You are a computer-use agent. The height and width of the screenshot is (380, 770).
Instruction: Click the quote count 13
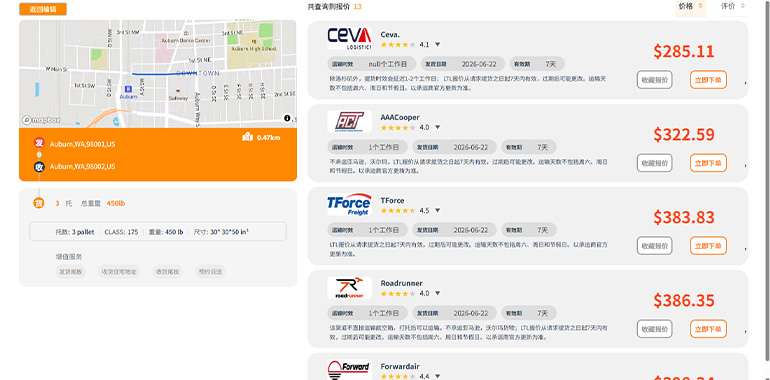click(x=358, y=6)
